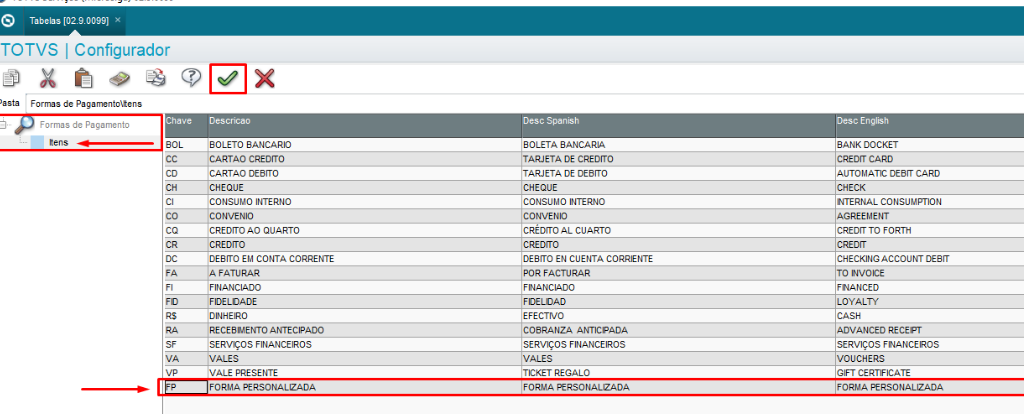
Task: Click the DINHEIRO cell
Action: tap(364, 316)
